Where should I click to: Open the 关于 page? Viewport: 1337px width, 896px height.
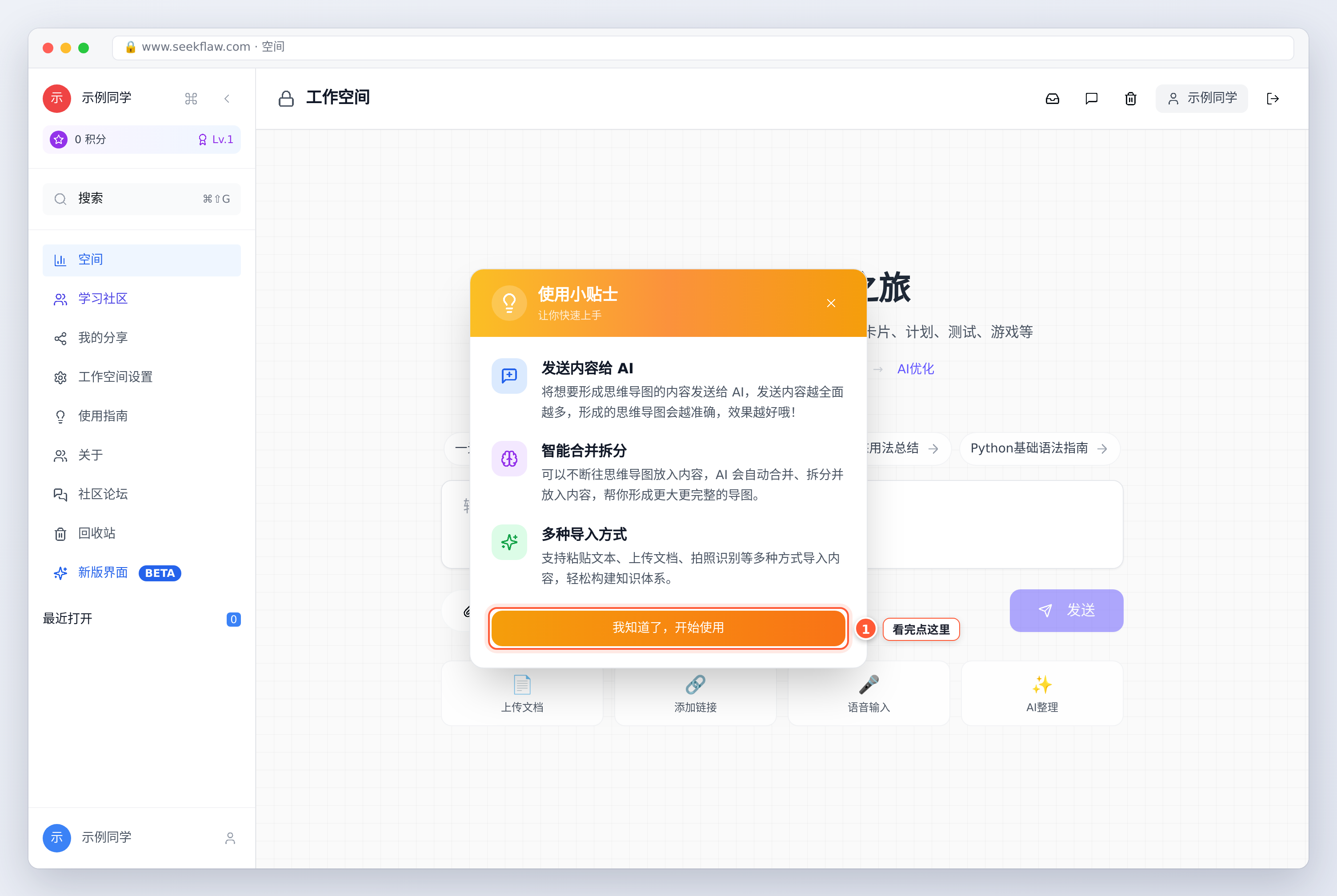click(x=142, y=456)
